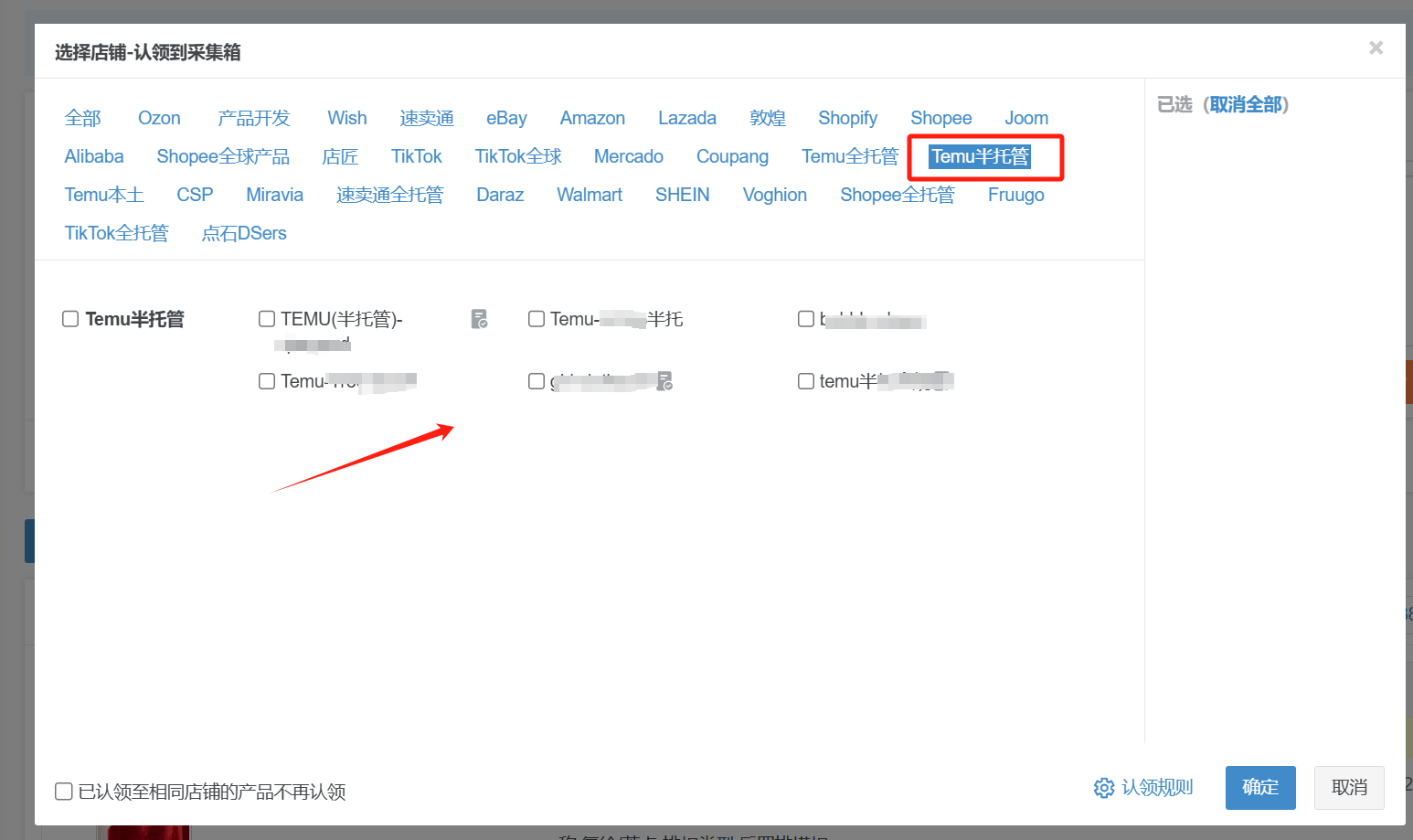Open the 敦煌 platform tab

coord(768,118)
